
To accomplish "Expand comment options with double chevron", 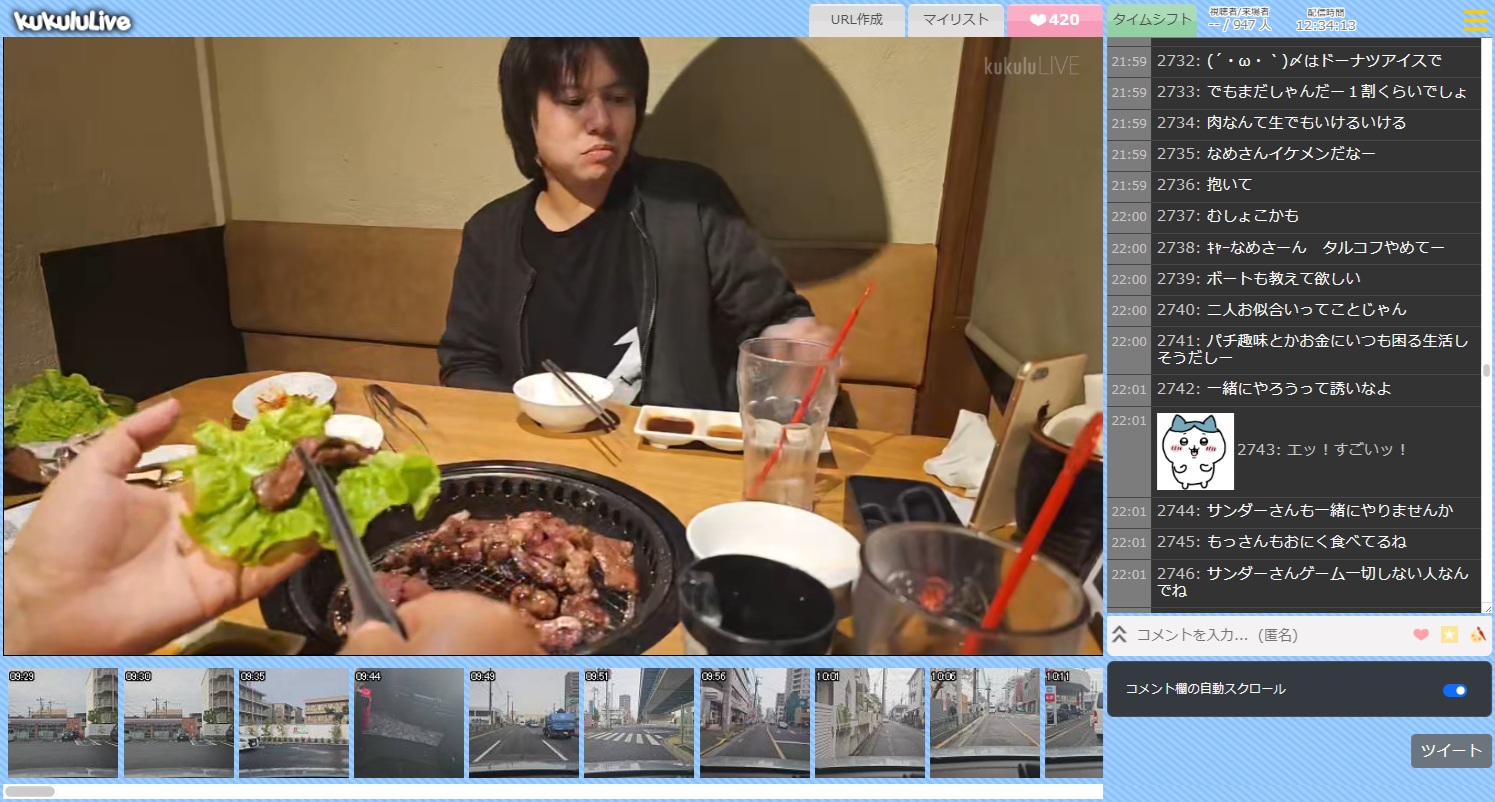I will click(x=1120, y=635).
